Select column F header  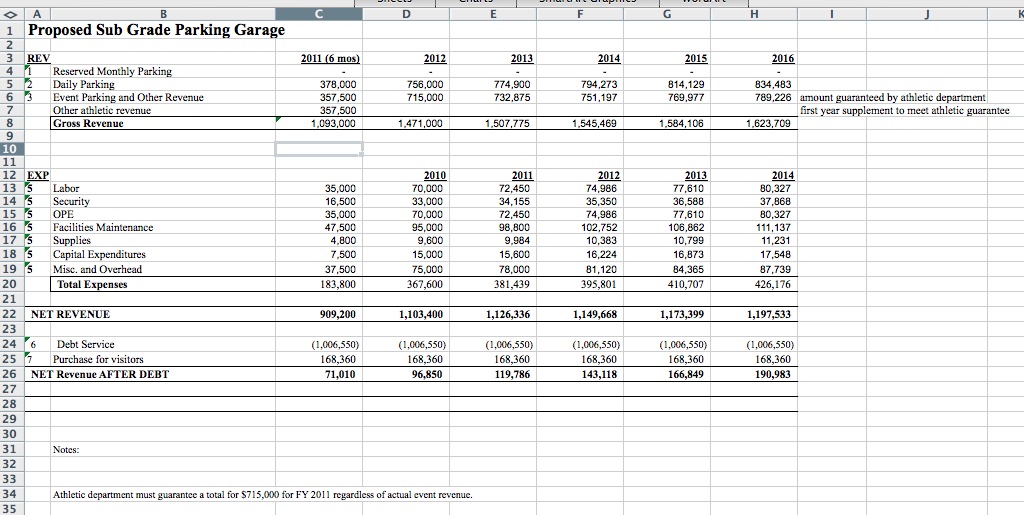tap(580, 14)
